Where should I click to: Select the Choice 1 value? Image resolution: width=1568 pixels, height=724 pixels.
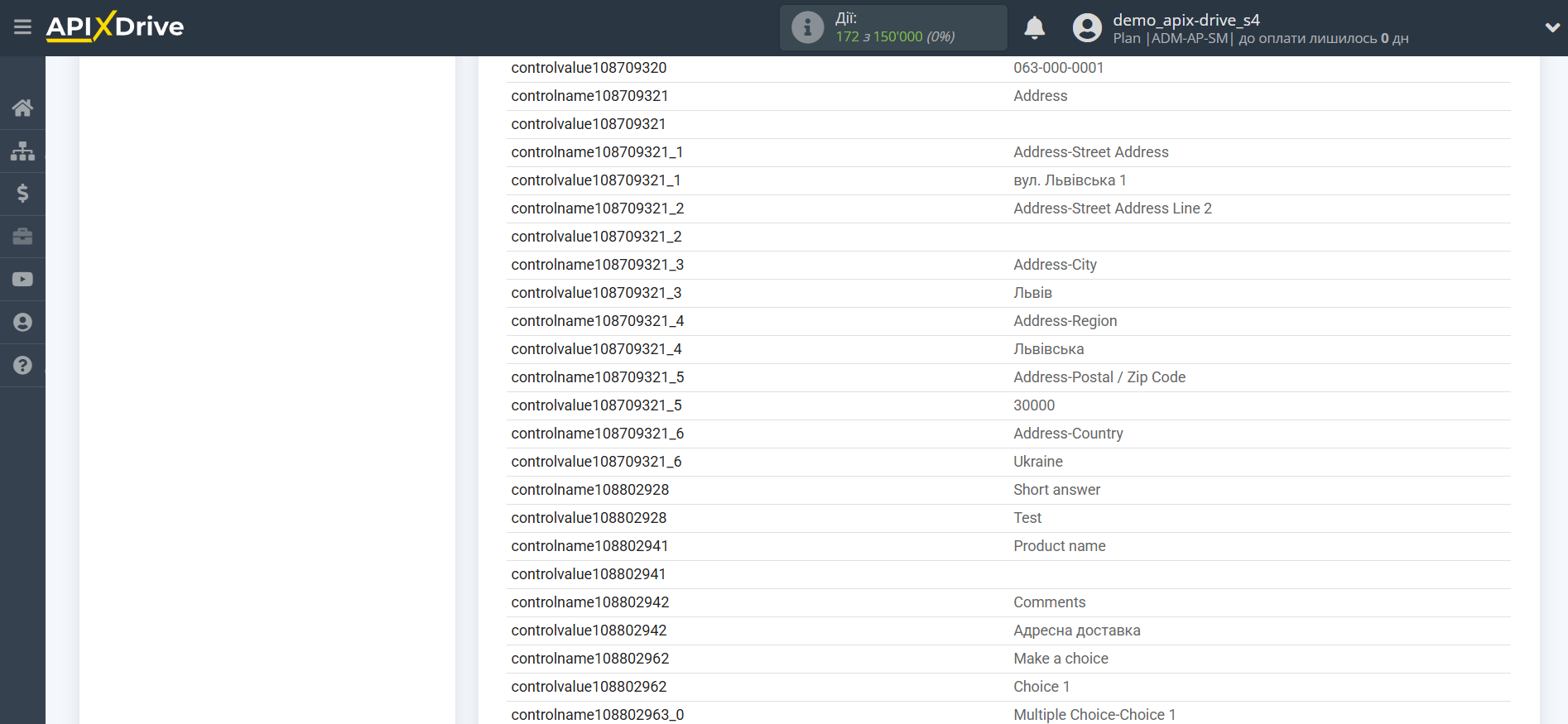[x=1041, y=687]
